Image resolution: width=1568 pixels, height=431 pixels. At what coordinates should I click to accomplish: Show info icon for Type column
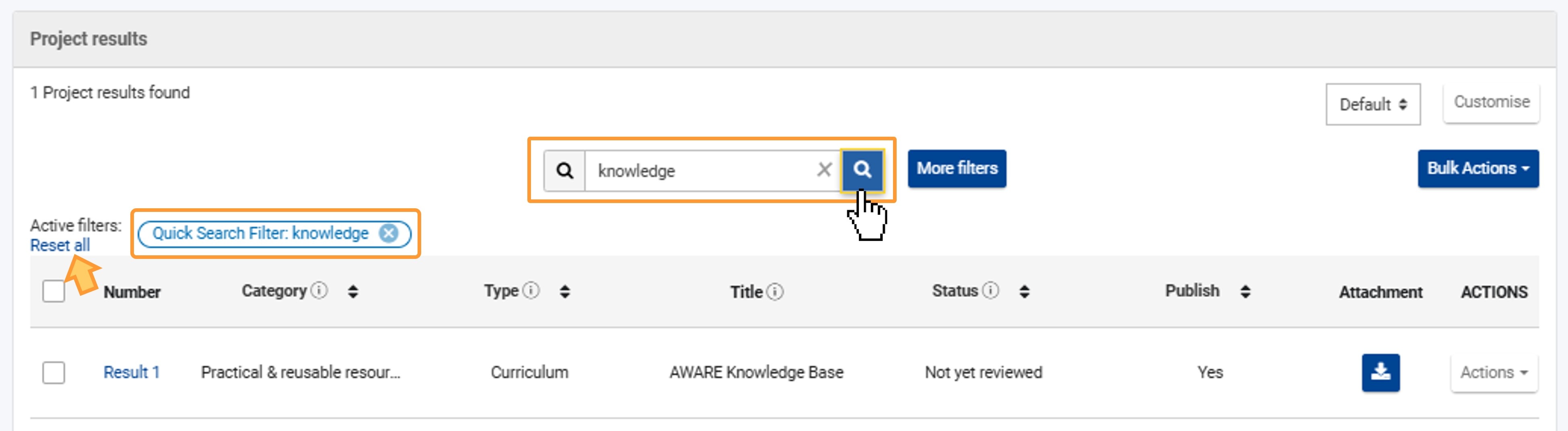531,290
